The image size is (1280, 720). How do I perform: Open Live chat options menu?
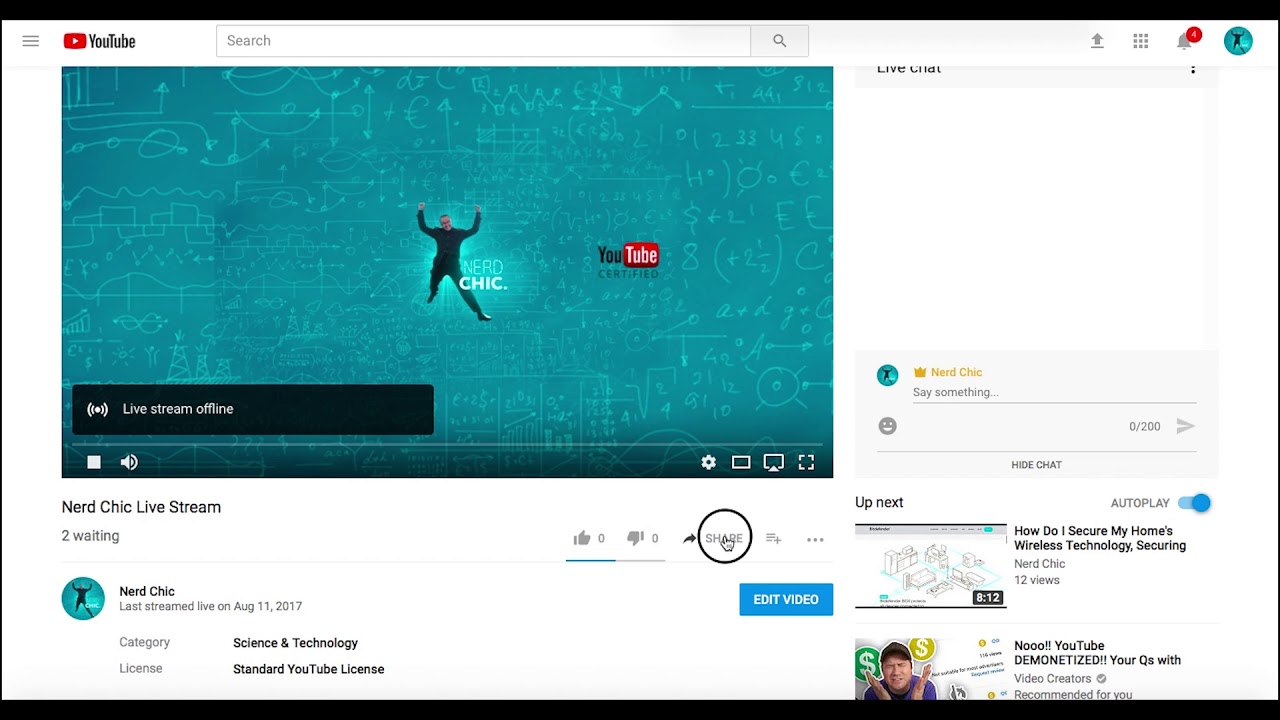click(x=1192, y=68)
